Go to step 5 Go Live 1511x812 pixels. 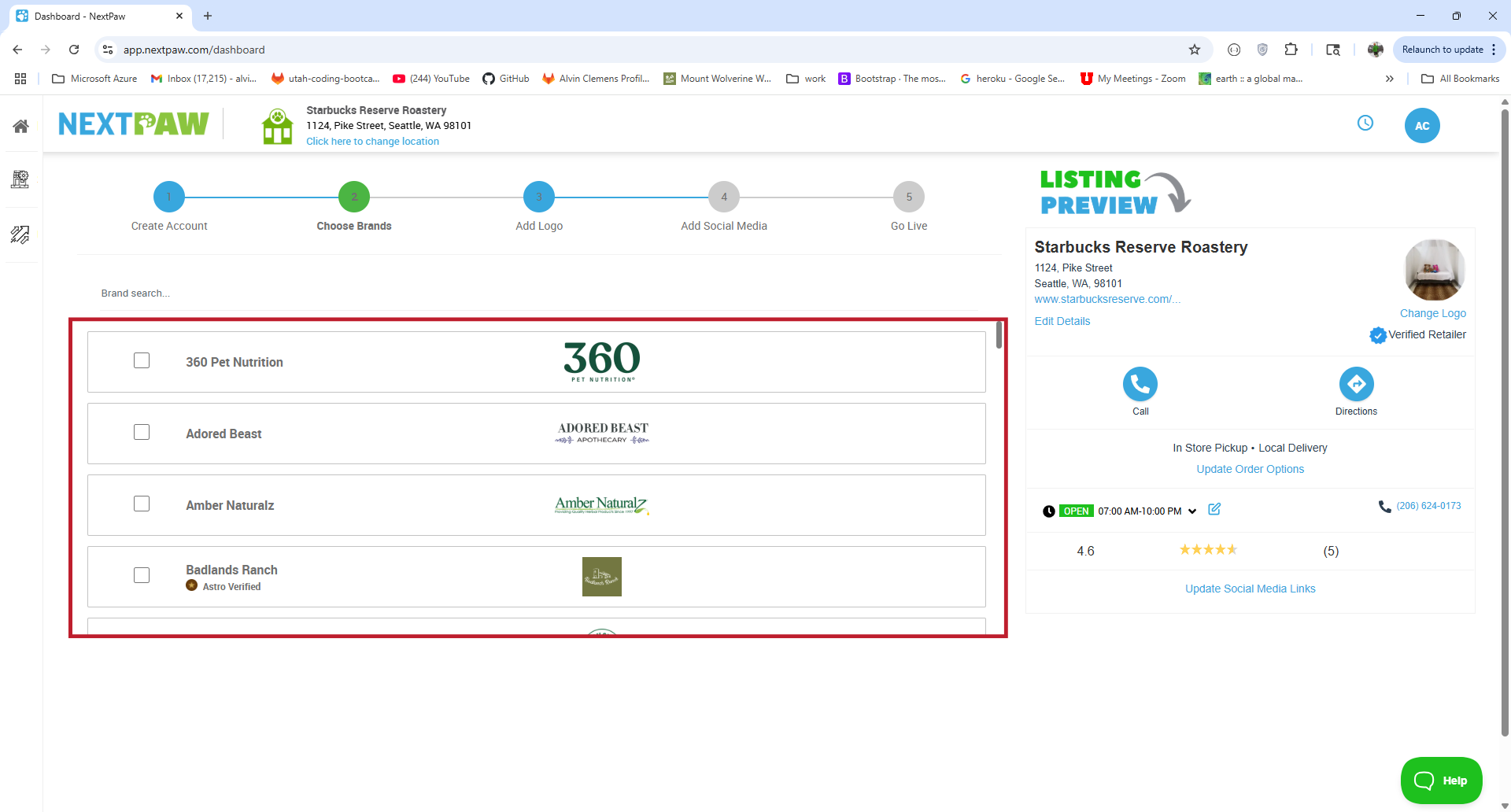click(x=909, y=197)
